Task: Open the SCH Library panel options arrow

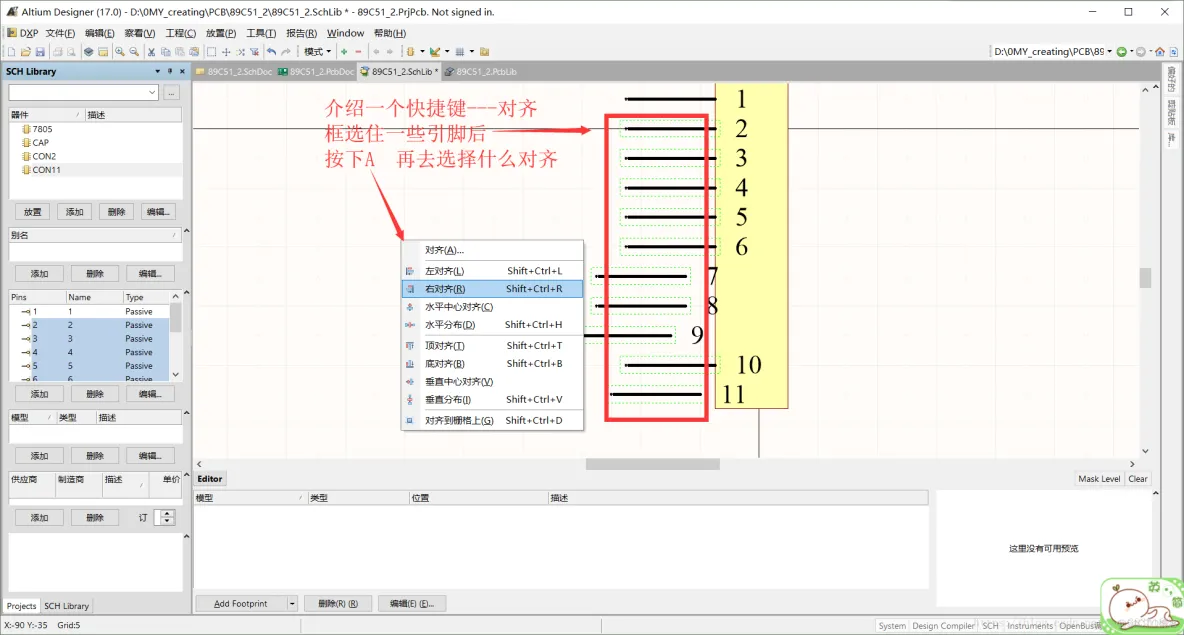Action: 157,71
